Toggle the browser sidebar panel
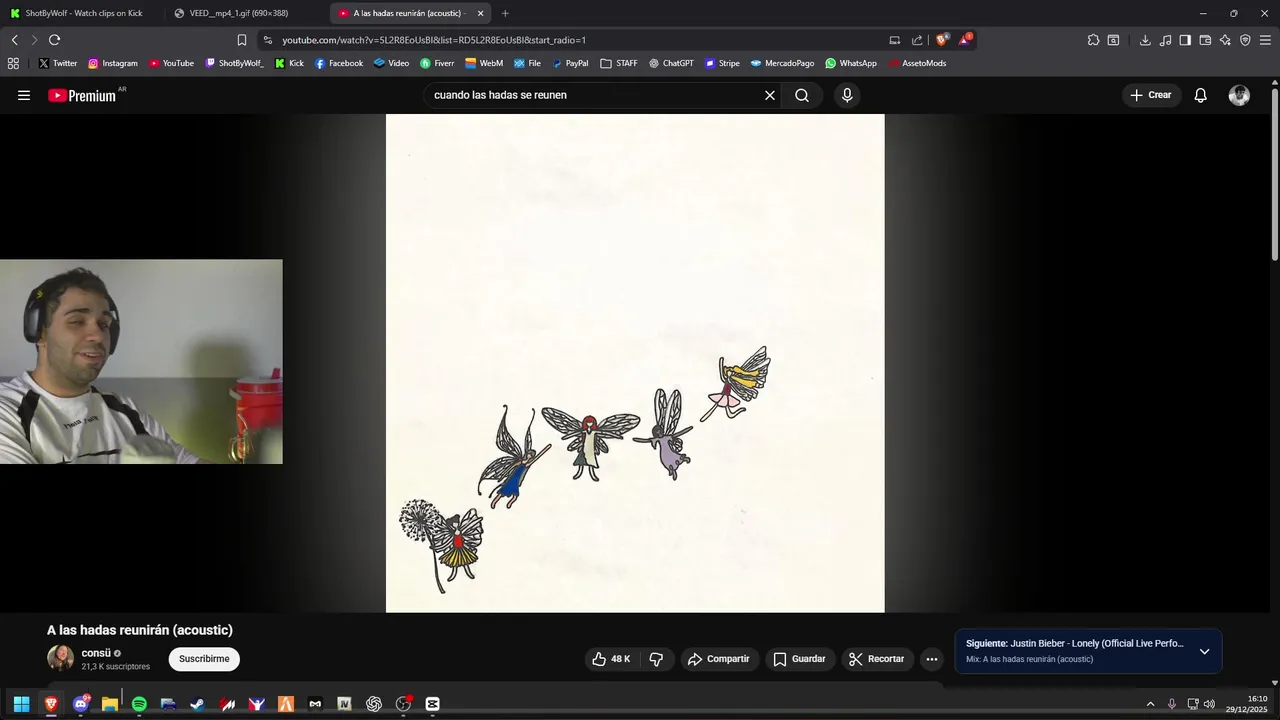The image size is (1280, 720). coord(1185,40)
